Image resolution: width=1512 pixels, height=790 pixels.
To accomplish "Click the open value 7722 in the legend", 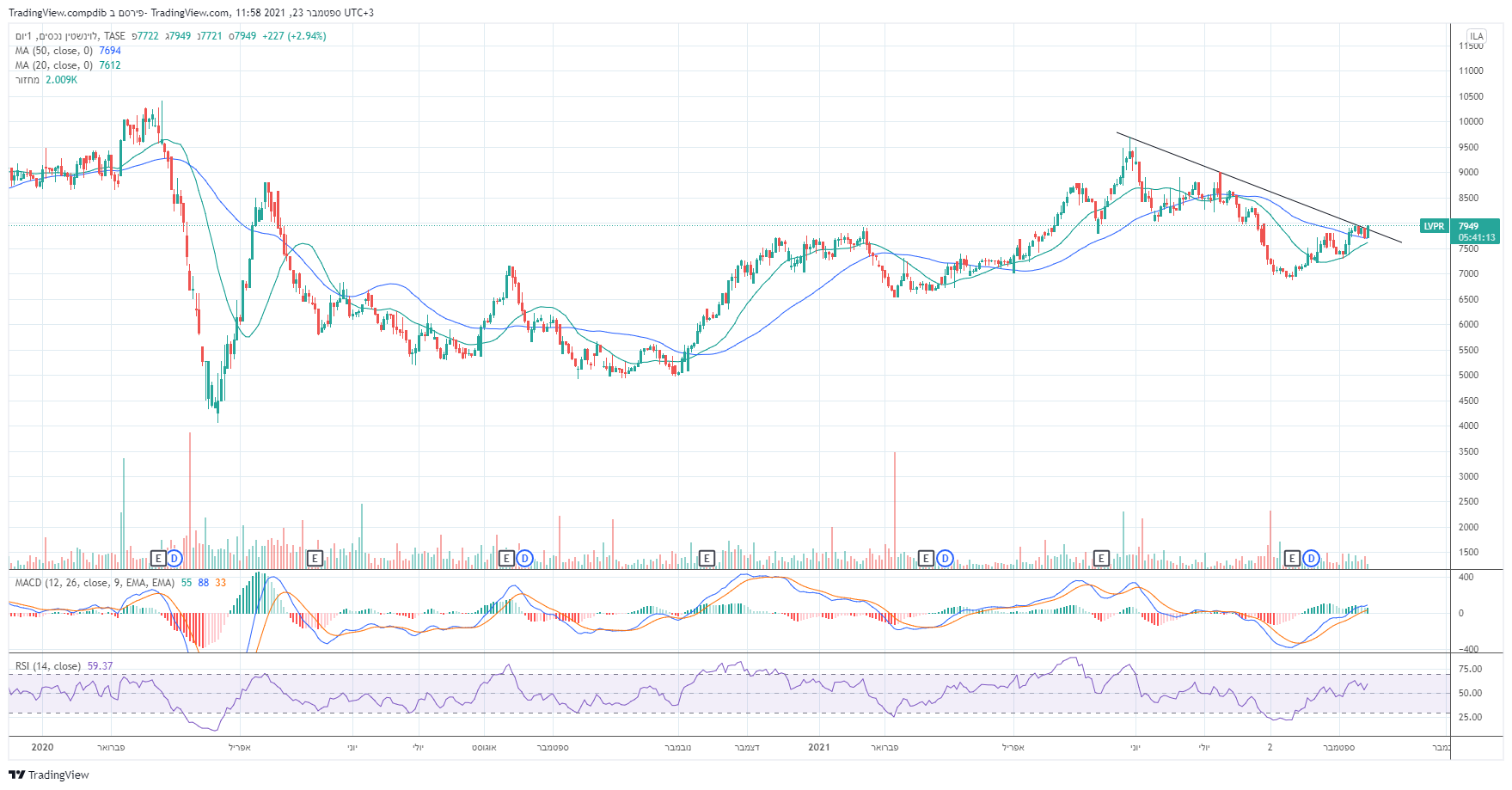I will (148, 36).
